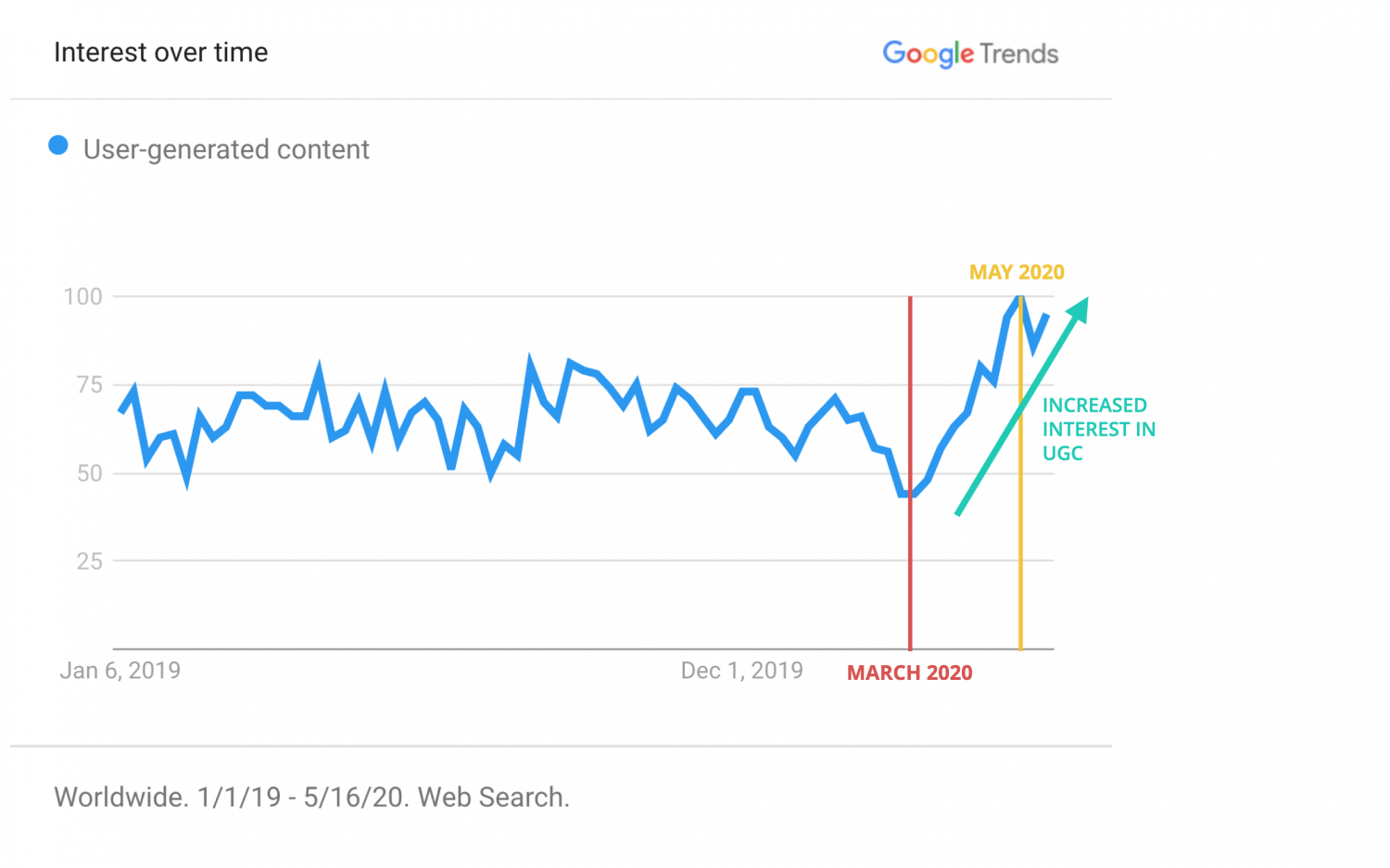This screenshot has height=868, width=1390.
Task: Click the Interest over time heading
Action: [161, 53]
